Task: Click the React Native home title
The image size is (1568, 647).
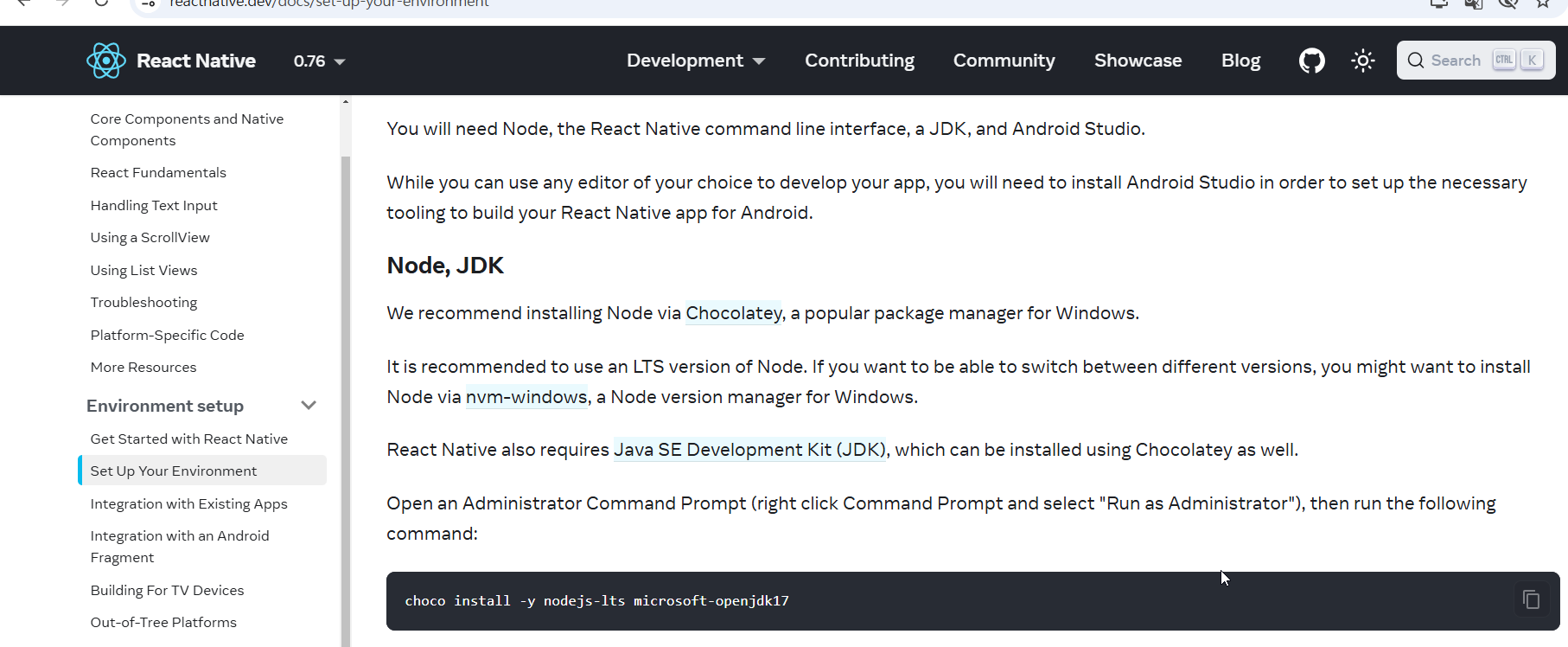Action: (x=196, y=61)
